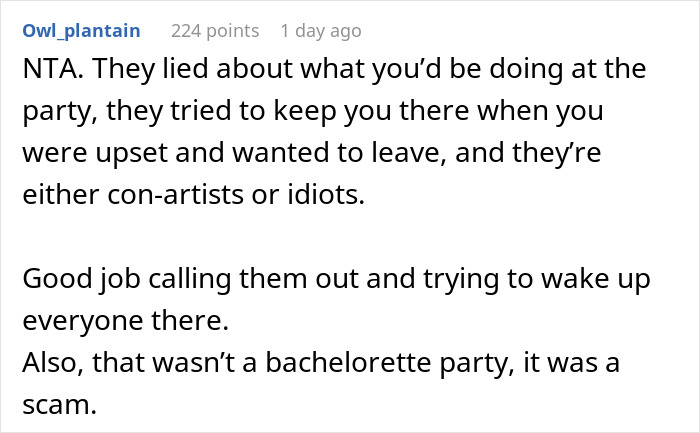Open the Owl_plantain user profile link
The width and height of the screenshot is (700, 433).
tap(80, 31)
